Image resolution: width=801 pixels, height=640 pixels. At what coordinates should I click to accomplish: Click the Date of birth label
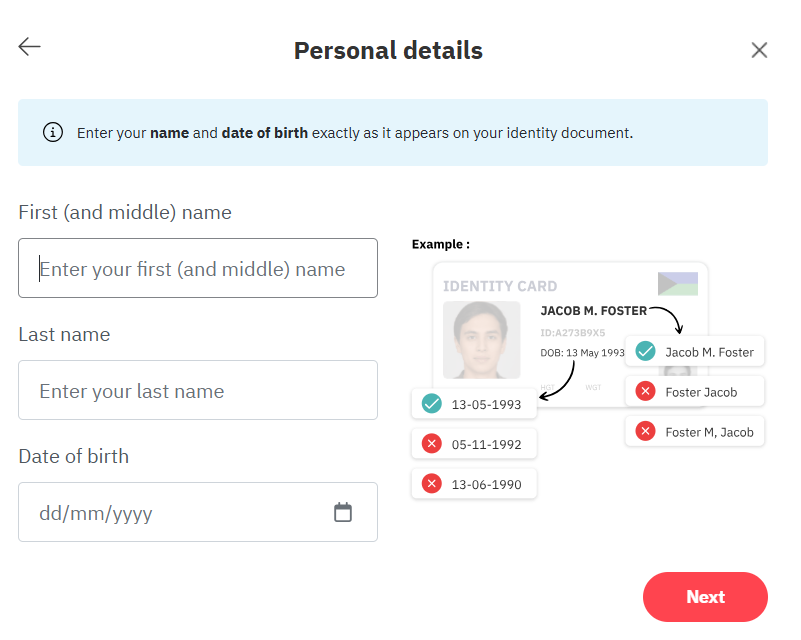coord(74,456)
